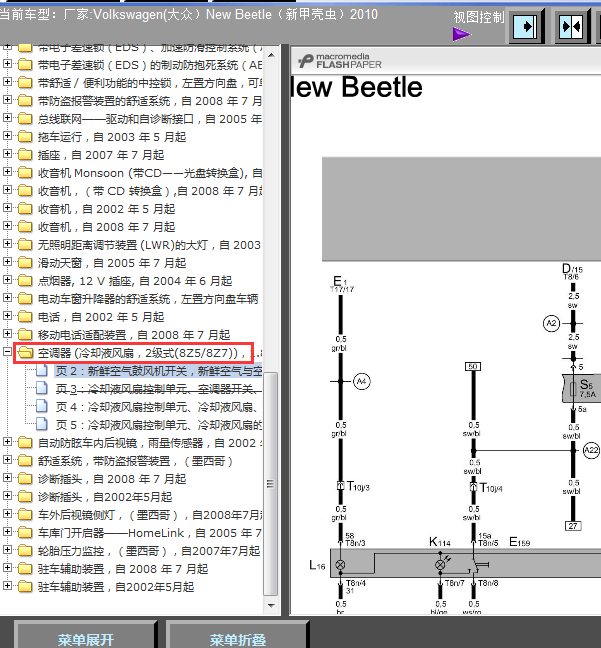This screenshot has width=601, height=648.
Task: Click the 菜单展开 button
Action: 86,636
